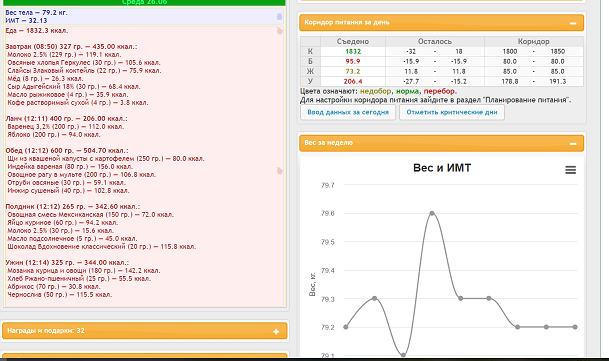Screen dimensions: 609x361
Task: Click the Завтрак (08:50) meal heading
Action: (71, 46)
